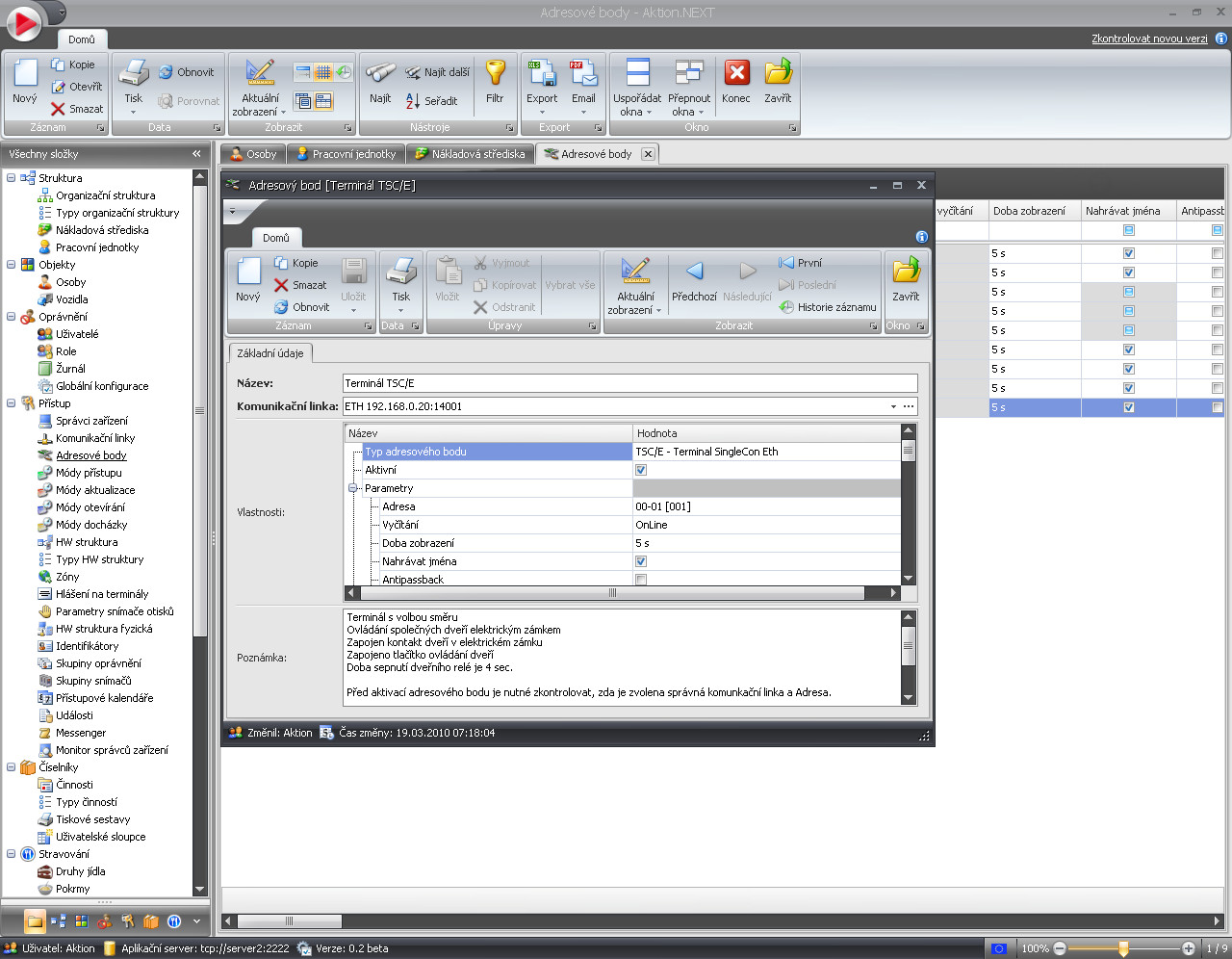Collapse the Parametry tree node
1232x959 pixels.
click(353, 488)
